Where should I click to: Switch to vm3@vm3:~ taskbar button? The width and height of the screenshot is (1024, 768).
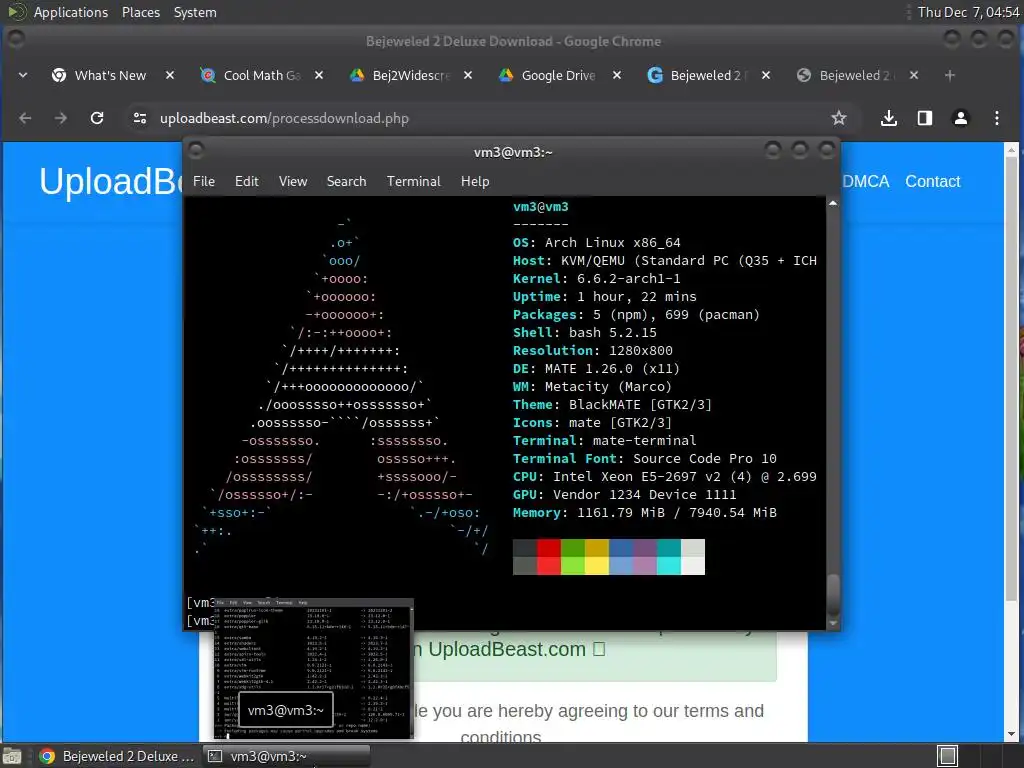click(286, 756)
